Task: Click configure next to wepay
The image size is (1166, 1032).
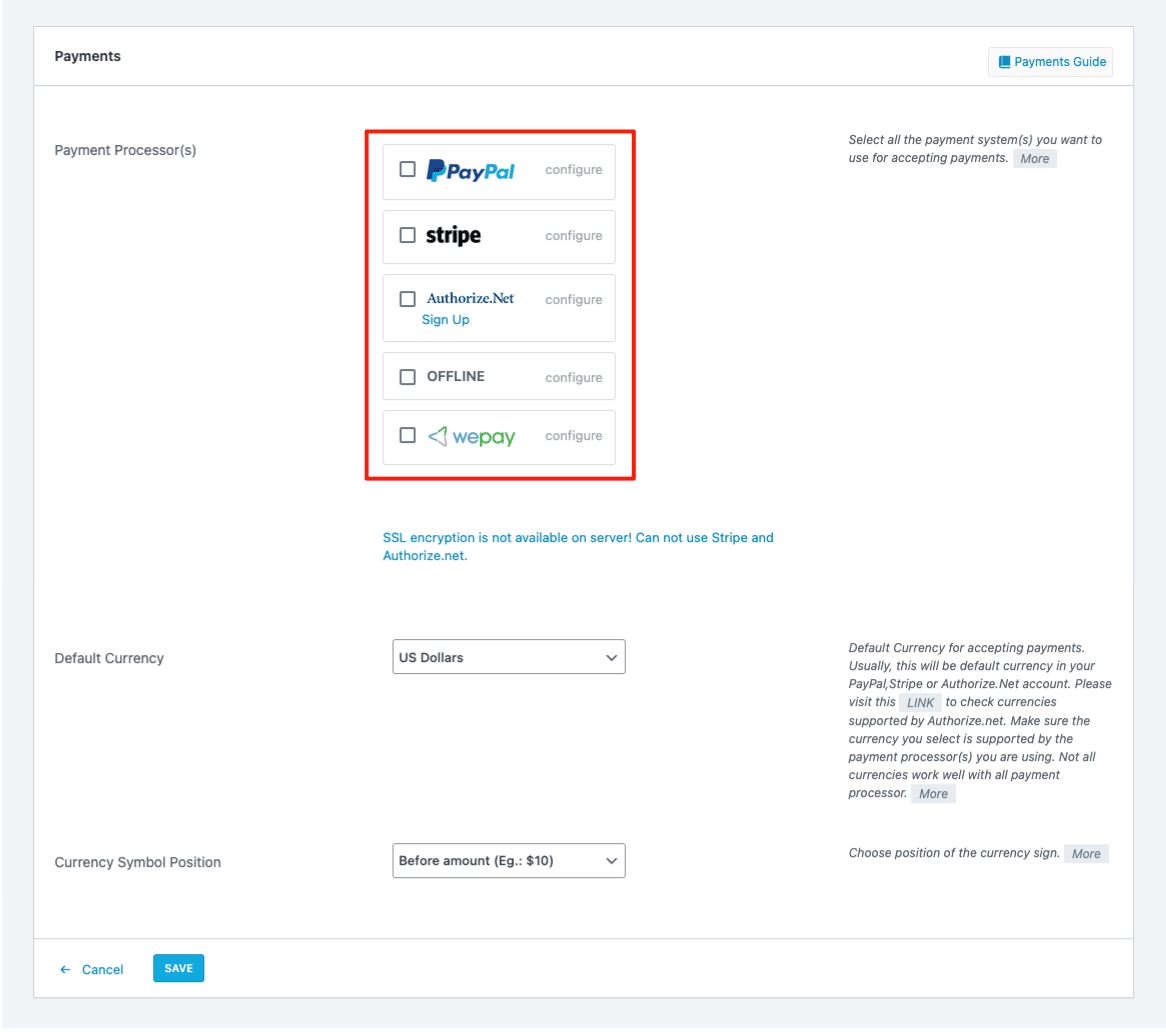Action: (x=573, y=436)
